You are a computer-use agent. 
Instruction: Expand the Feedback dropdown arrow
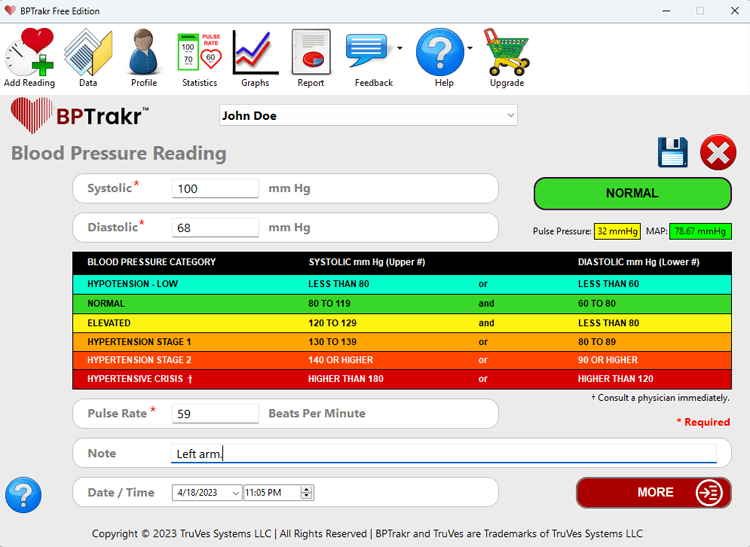point(400,48)
